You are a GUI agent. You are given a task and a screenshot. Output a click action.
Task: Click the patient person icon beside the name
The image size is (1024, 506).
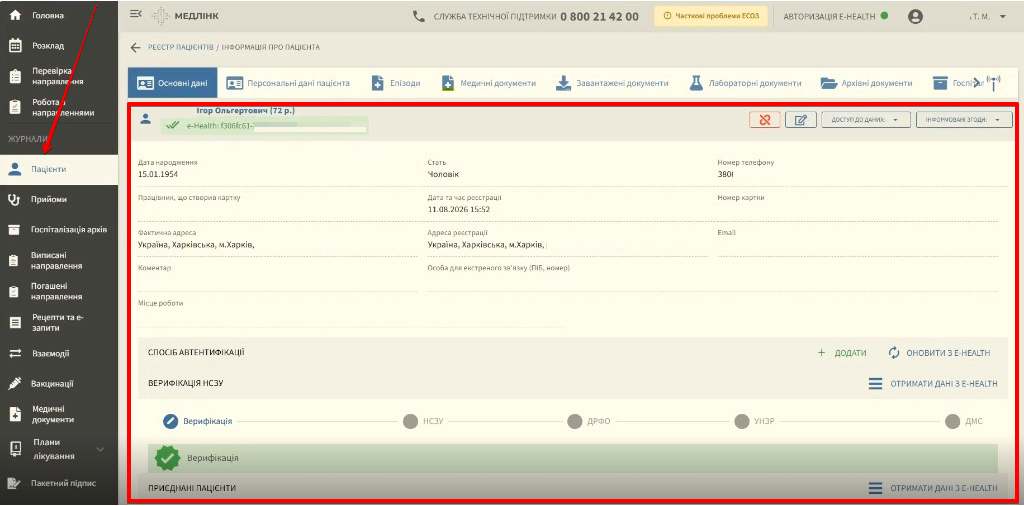[146, 119]
